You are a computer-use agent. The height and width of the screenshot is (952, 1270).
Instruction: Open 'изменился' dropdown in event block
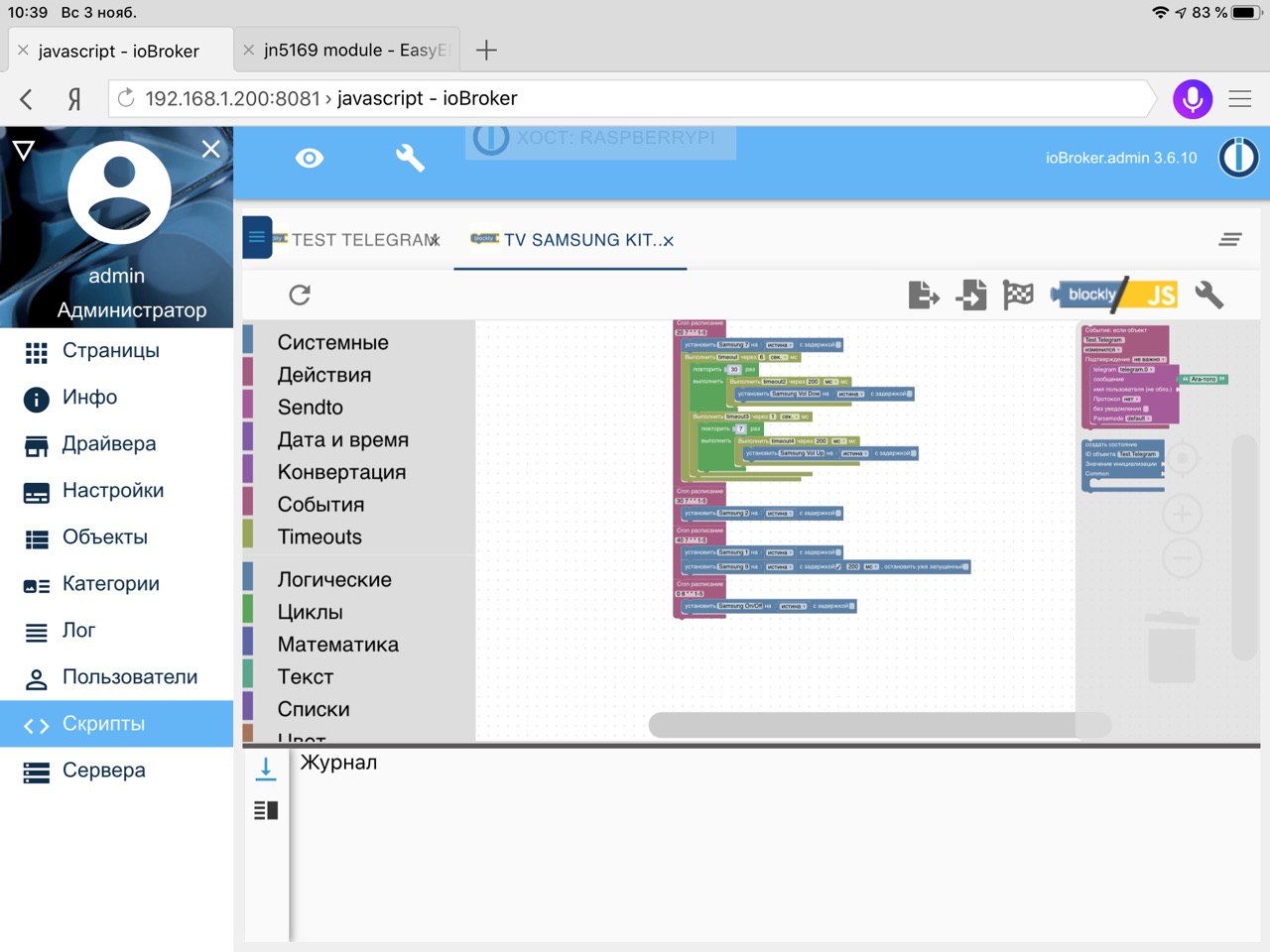coord(1102,349)
